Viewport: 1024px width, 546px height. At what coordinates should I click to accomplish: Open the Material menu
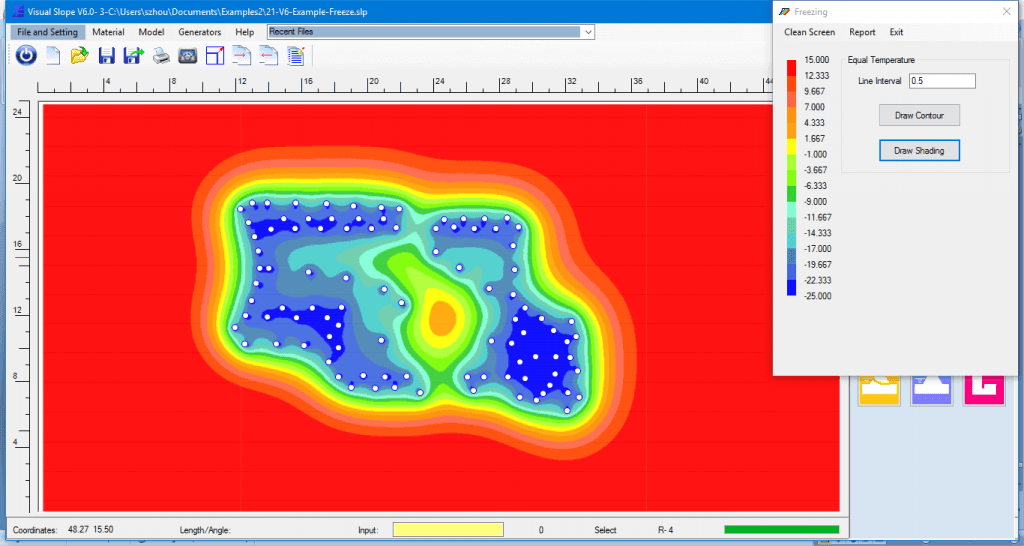point(108,32)
